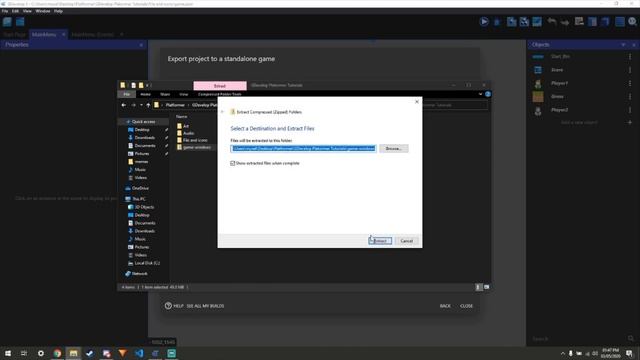Select the pink Extract contextual tab in Explorer
The height and width of the screenshot is (360, 640).
click(220, 86)
